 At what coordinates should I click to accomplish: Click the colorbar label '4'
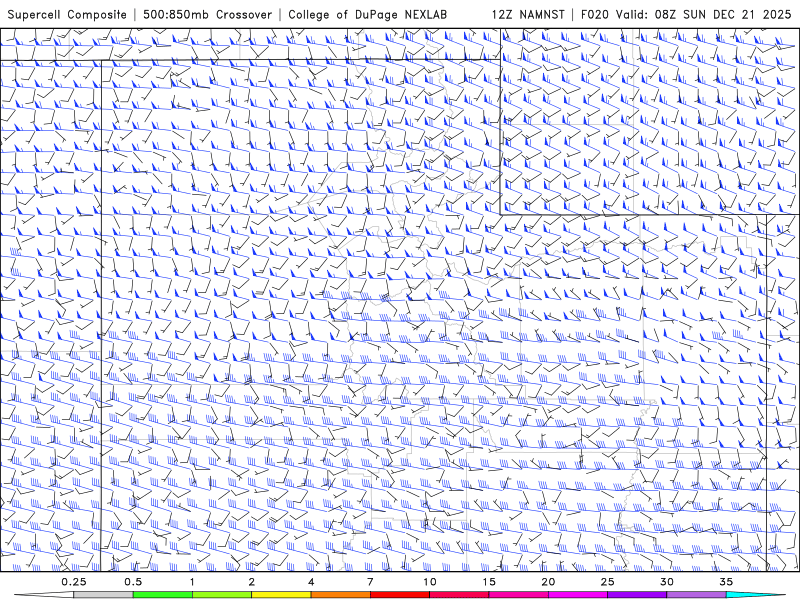(311, 582)
